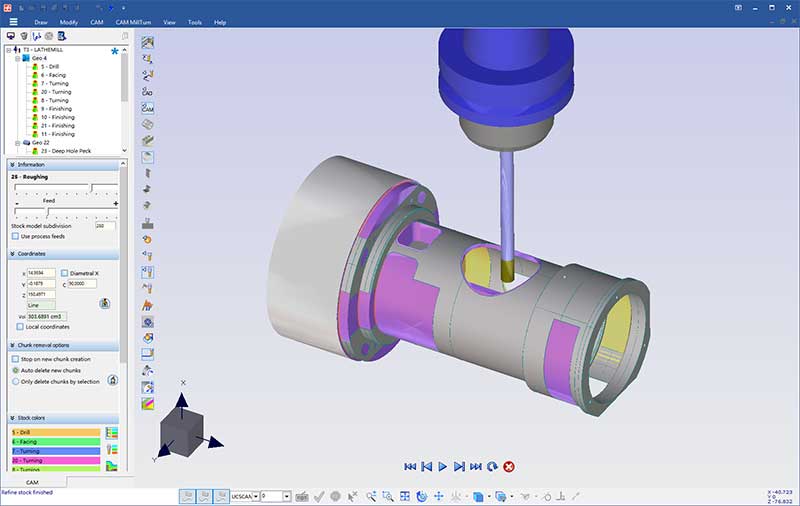
Task: Click the X coordinate input field
Action: [40, 272]
